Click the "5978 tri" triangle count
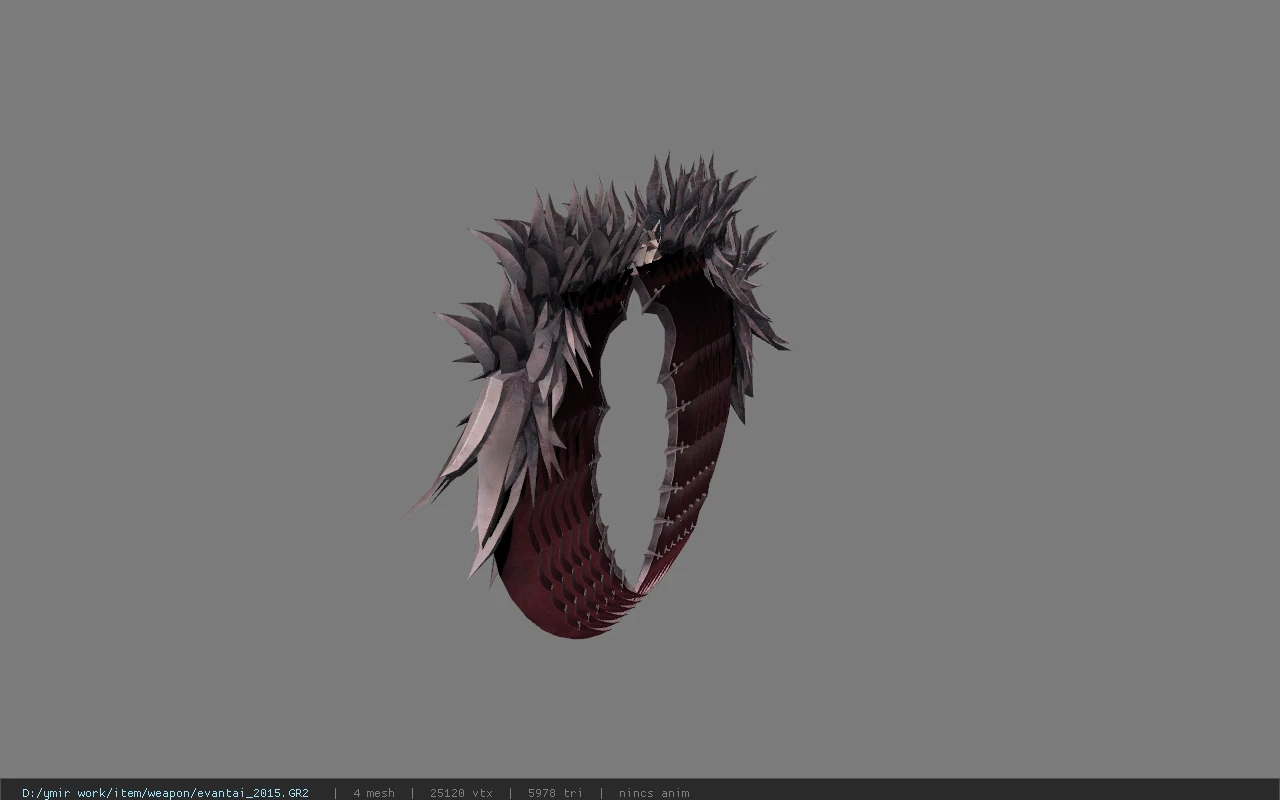 [x=555, y=793]
